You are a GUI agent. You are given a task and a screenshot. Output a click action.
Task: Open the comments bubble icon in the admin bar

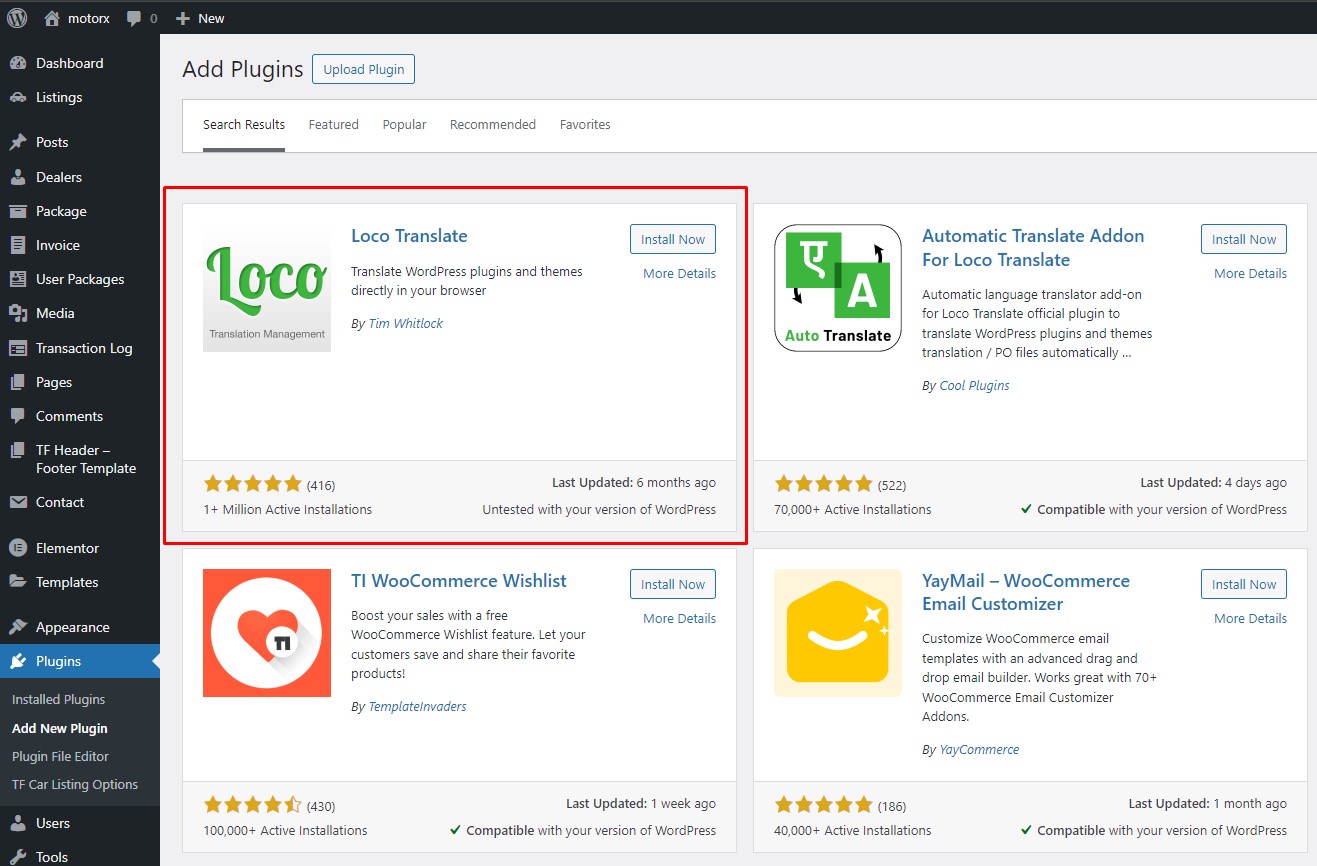coord(134,19)
